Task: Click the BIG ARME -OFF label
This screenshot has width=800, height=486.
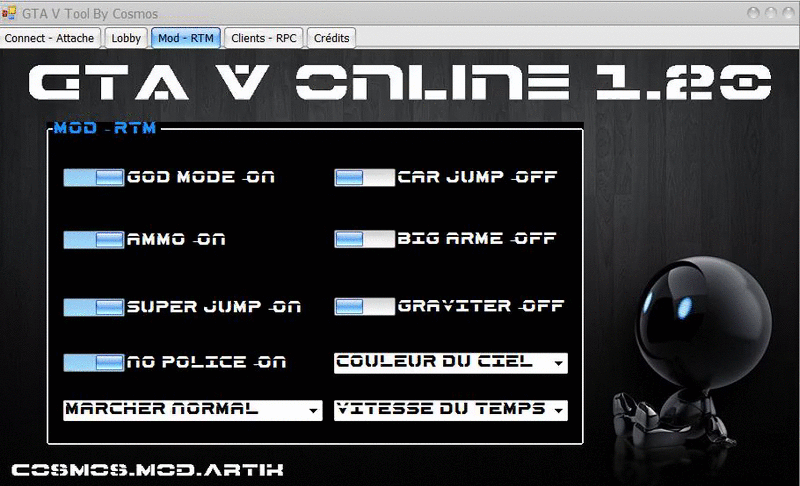Action: click(477, 238)
